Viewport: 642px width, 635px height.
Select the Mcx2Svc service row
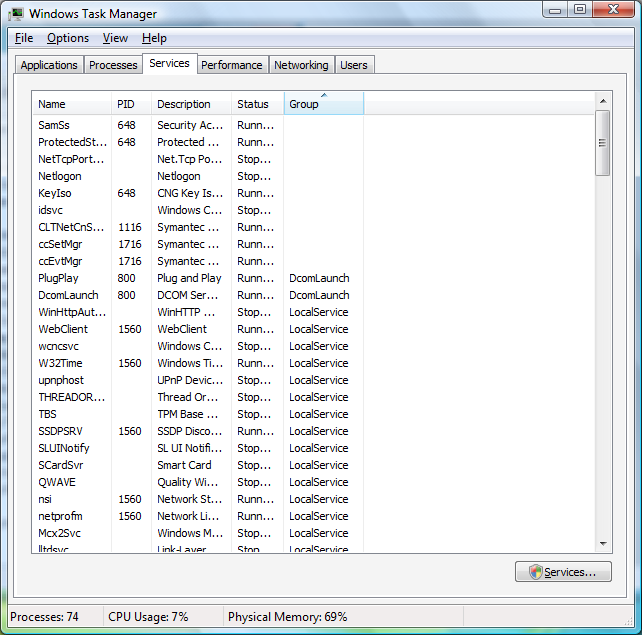tap(198, 533)
